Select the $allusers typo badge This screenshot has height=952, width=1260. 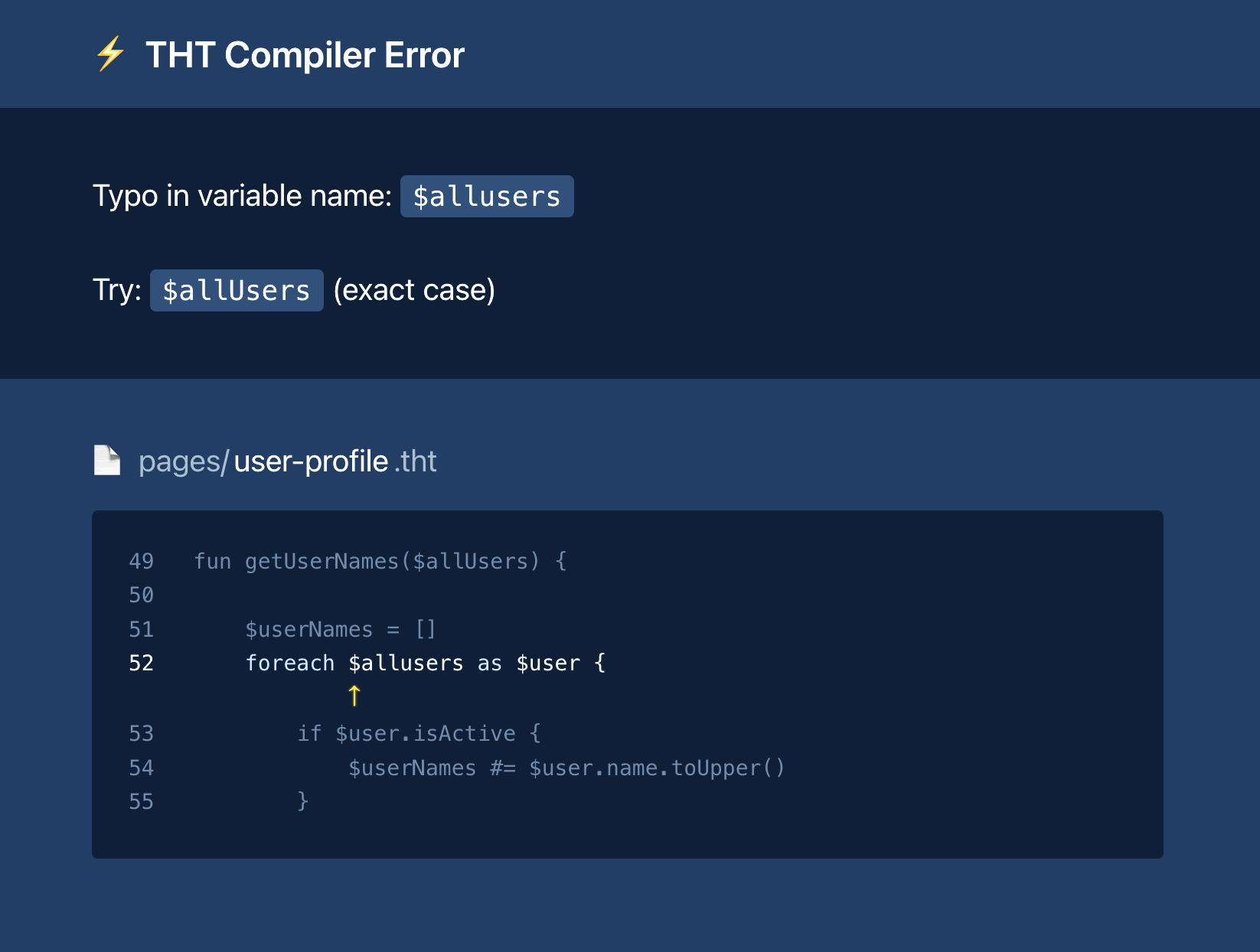(487, 197)
